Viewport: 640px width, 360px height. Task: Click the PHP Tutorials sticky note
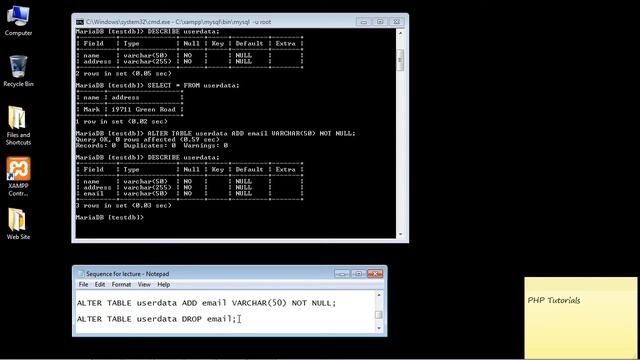[x=580, y=318]
